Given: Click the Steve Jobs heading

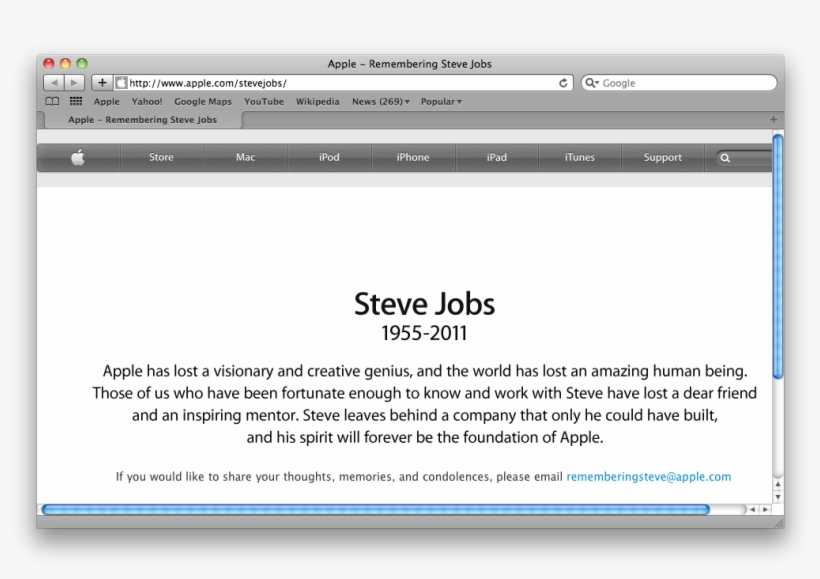Looking at the screenshot, I should tap(424, 303).
